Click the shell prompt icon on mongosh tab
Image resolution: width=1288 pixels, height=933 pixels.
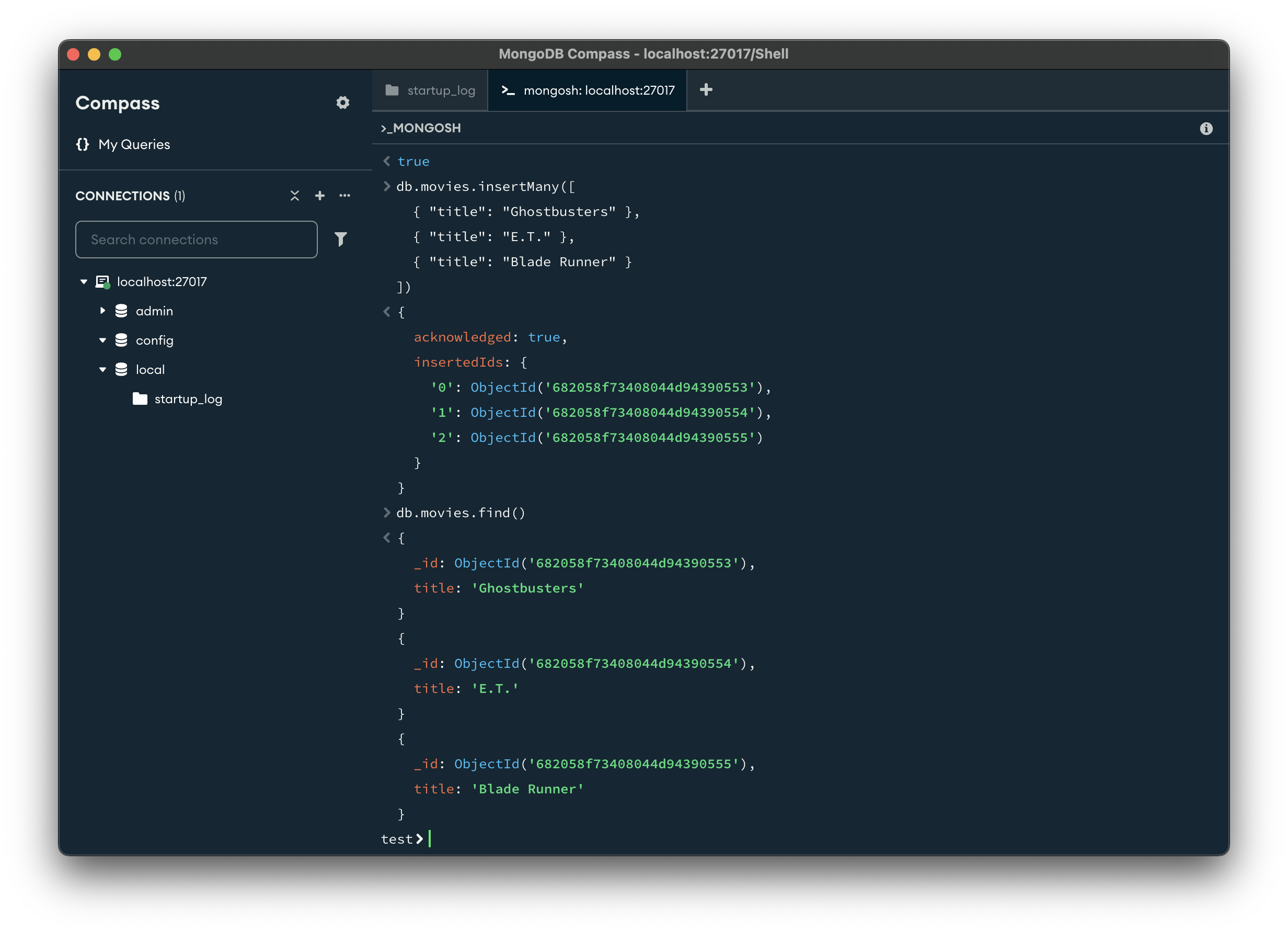pyautogui.click(x=508, y=90)
